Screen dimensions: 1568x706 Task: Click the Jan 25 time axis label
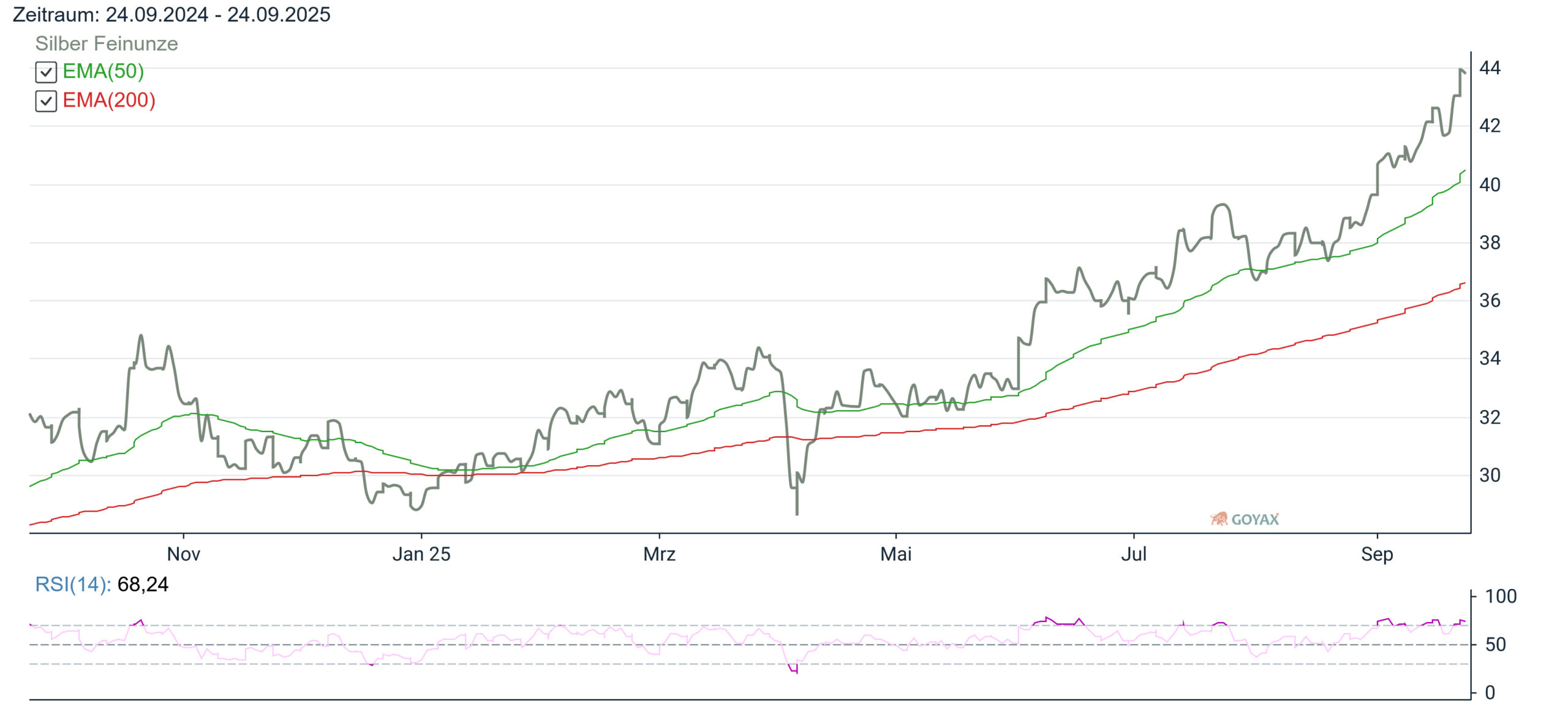click(x=421, y=554)
